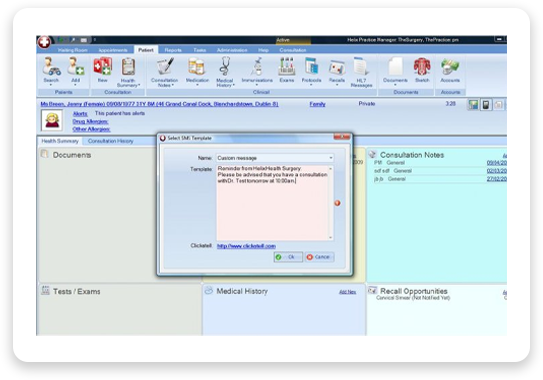Click the HL7 Messages icon
This screenshot has width=543, height=380.
tap(361, 67)
